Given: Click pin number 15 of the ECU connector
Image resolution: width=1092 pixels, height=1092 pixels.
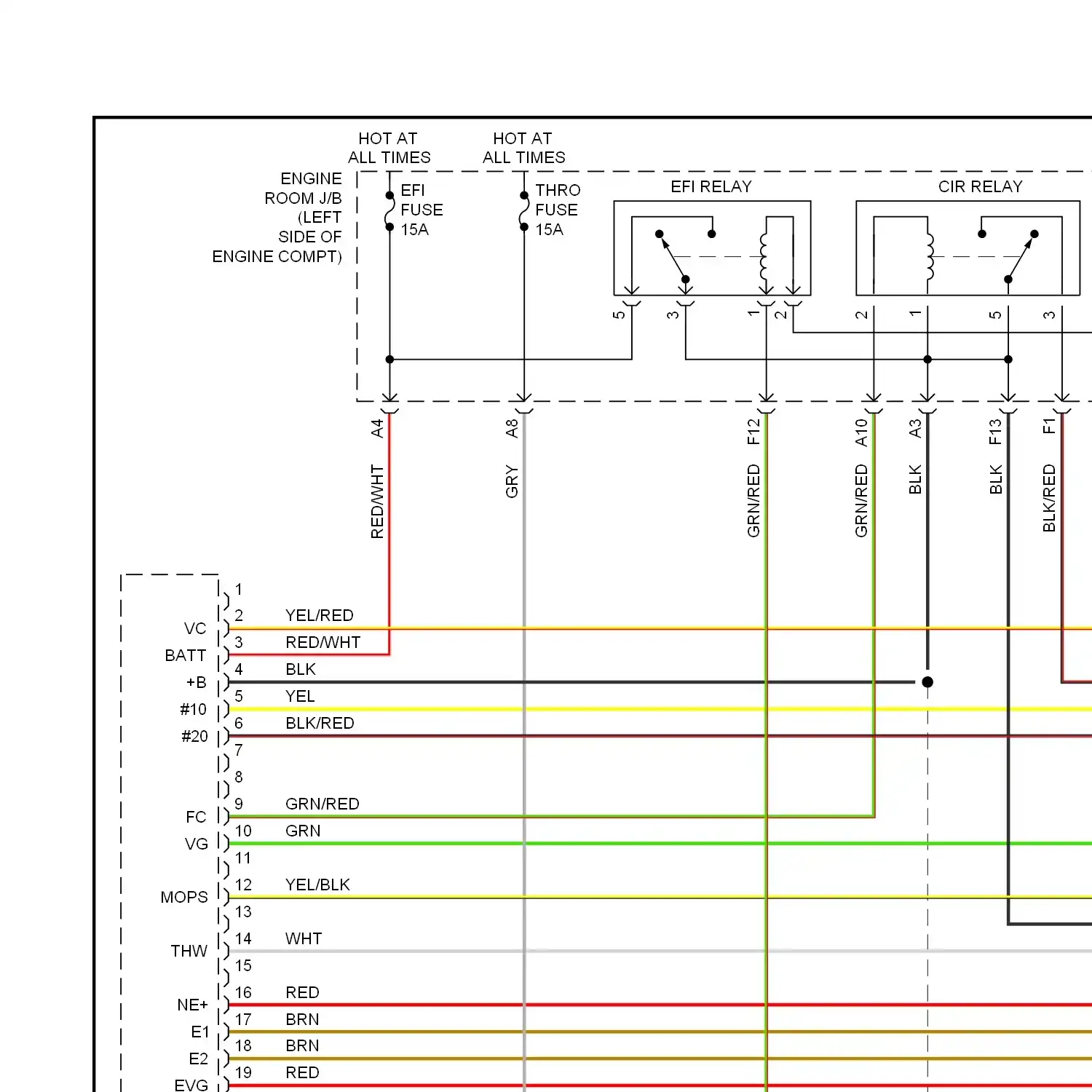Looking at the screenshot, I should click(243, 966).
